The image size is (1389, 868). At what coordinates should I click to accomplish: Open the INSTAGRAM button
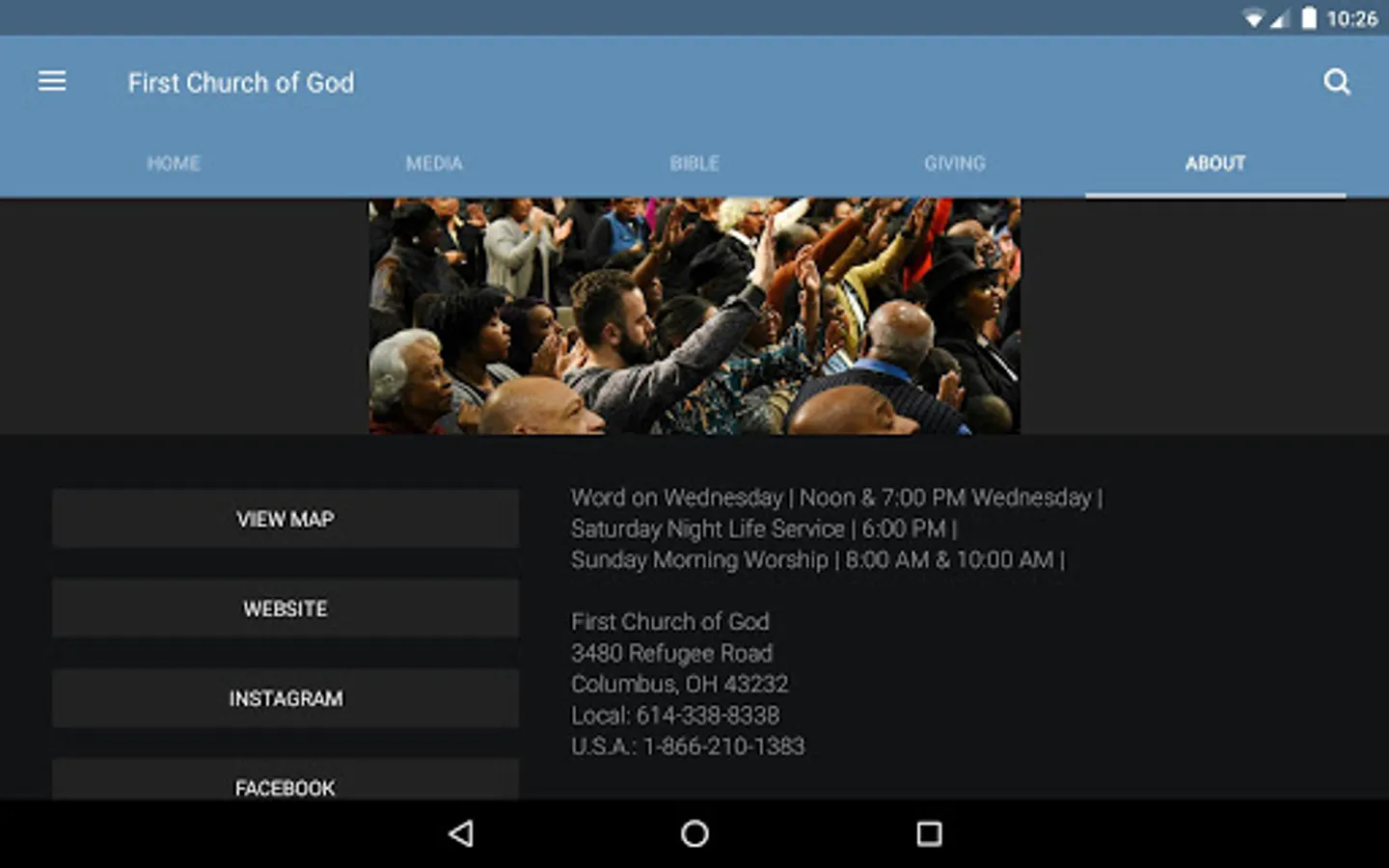tap(286, 698)
